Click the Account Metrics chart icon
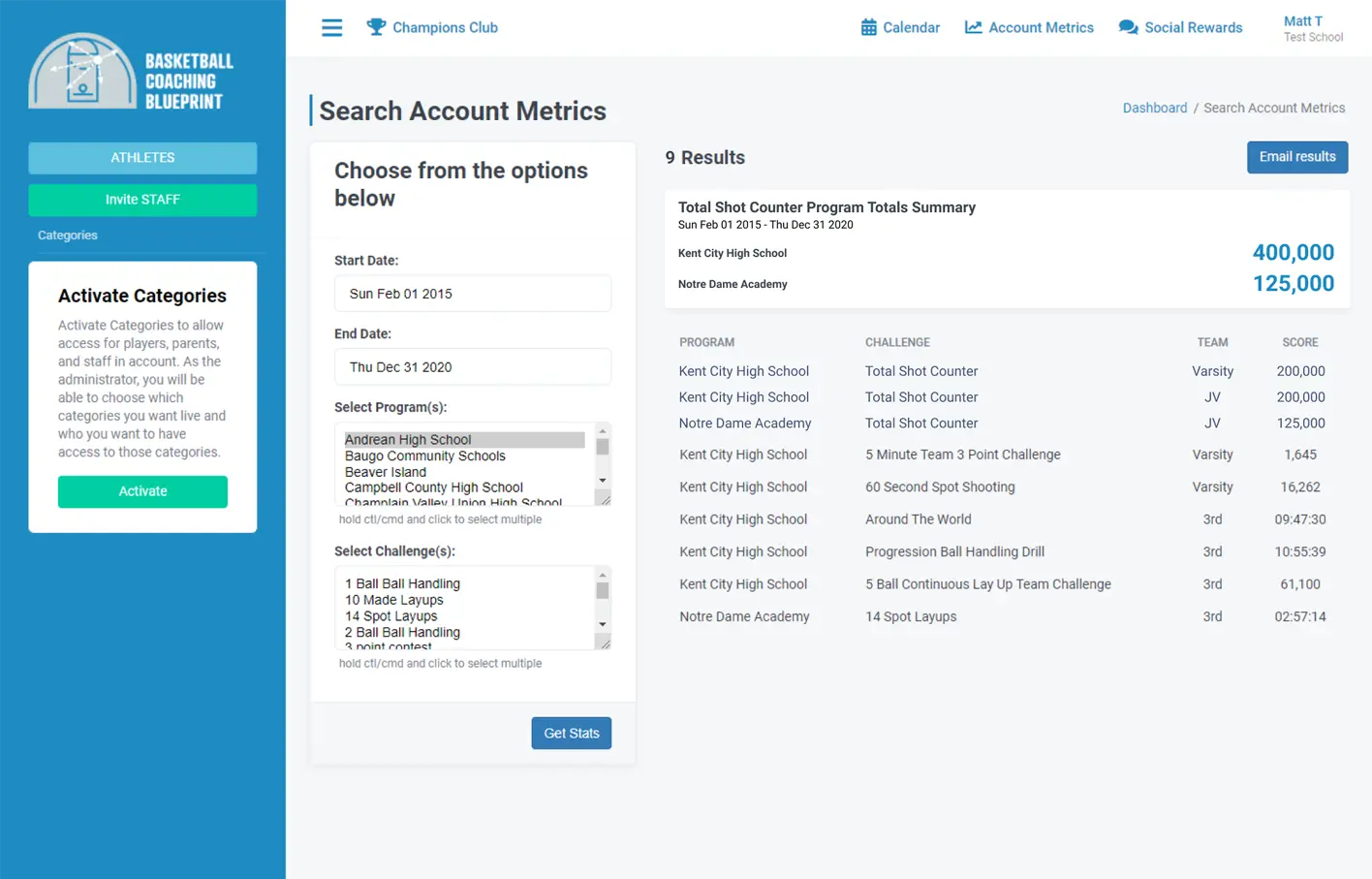The width and height of the screenshot is (1372, 879). click(x=973, y=27)
